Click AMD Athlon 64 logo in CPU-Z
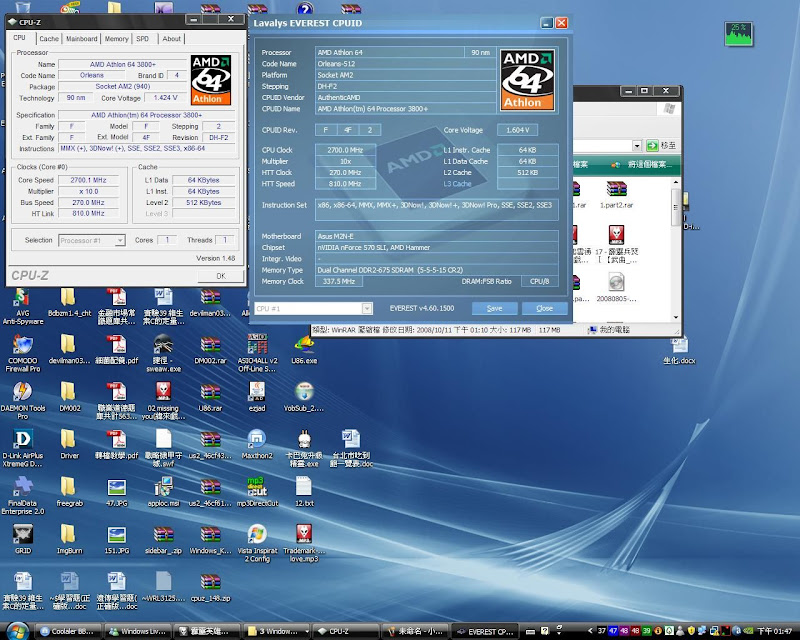This screenshot has height=640, width=800. (x=211, y=80)
